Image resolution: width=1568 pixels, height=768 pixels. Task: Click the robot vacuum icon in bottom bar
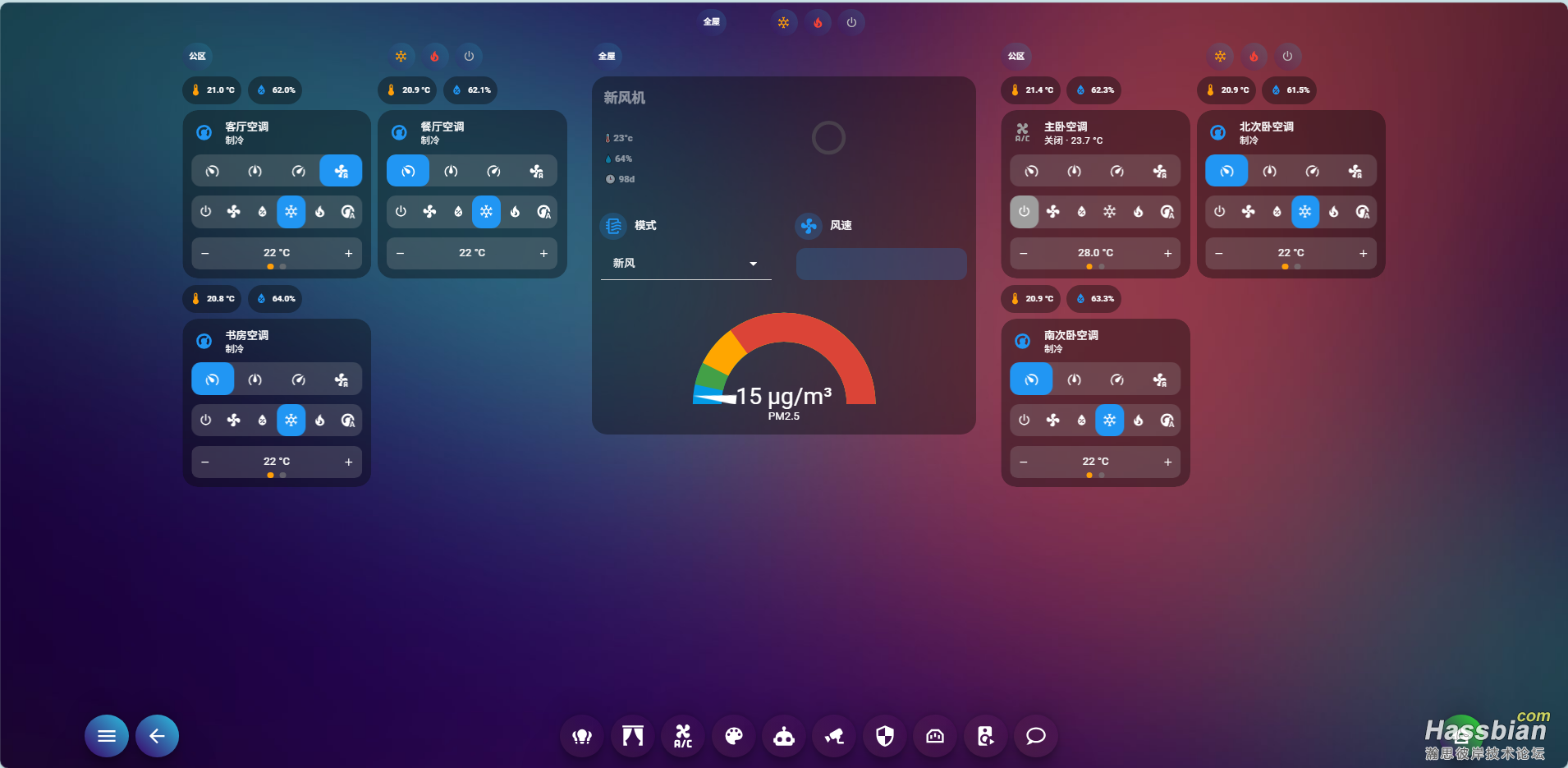click(784, 736)
